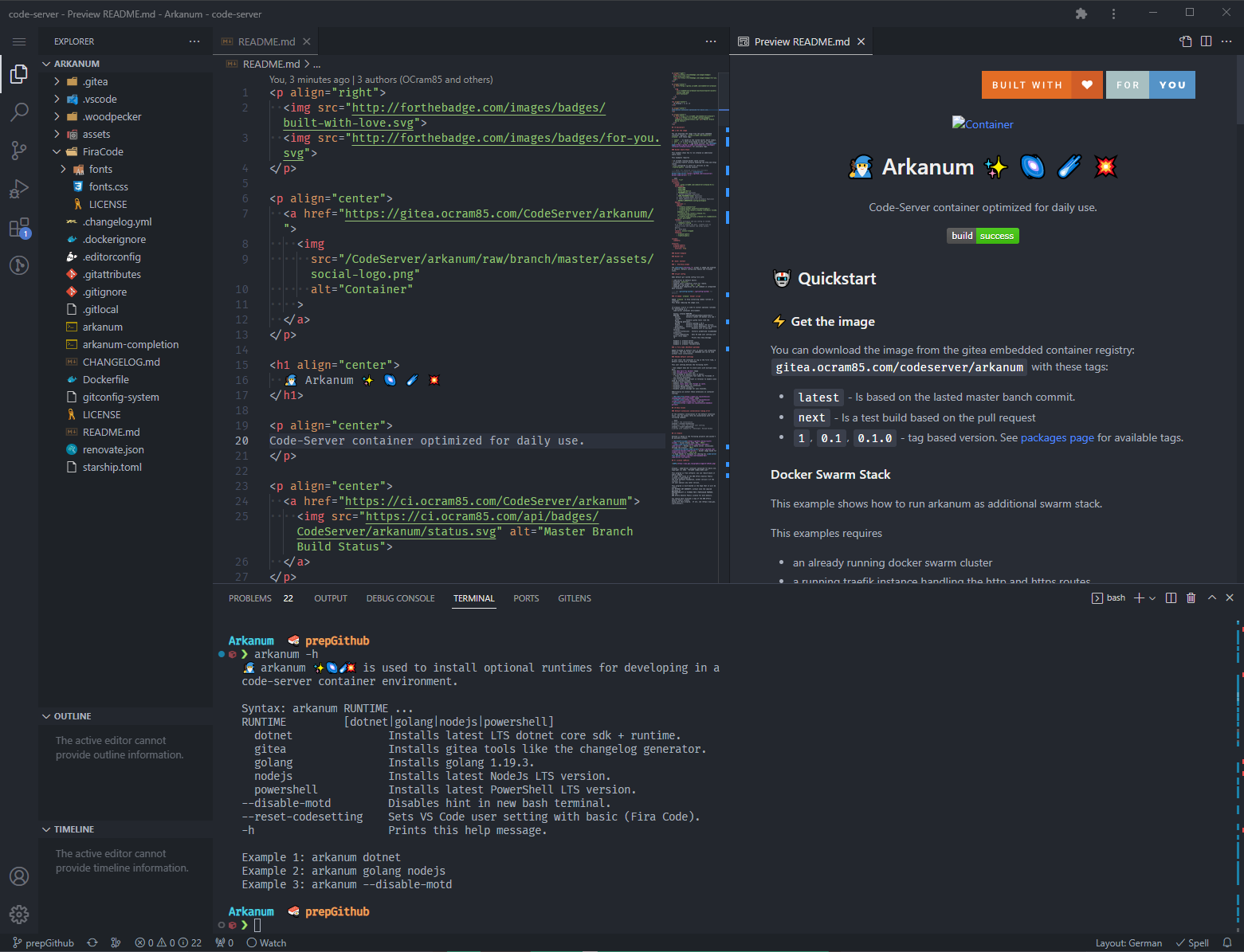Open terminal profile dropdown next to plus

click(1151, 597)
